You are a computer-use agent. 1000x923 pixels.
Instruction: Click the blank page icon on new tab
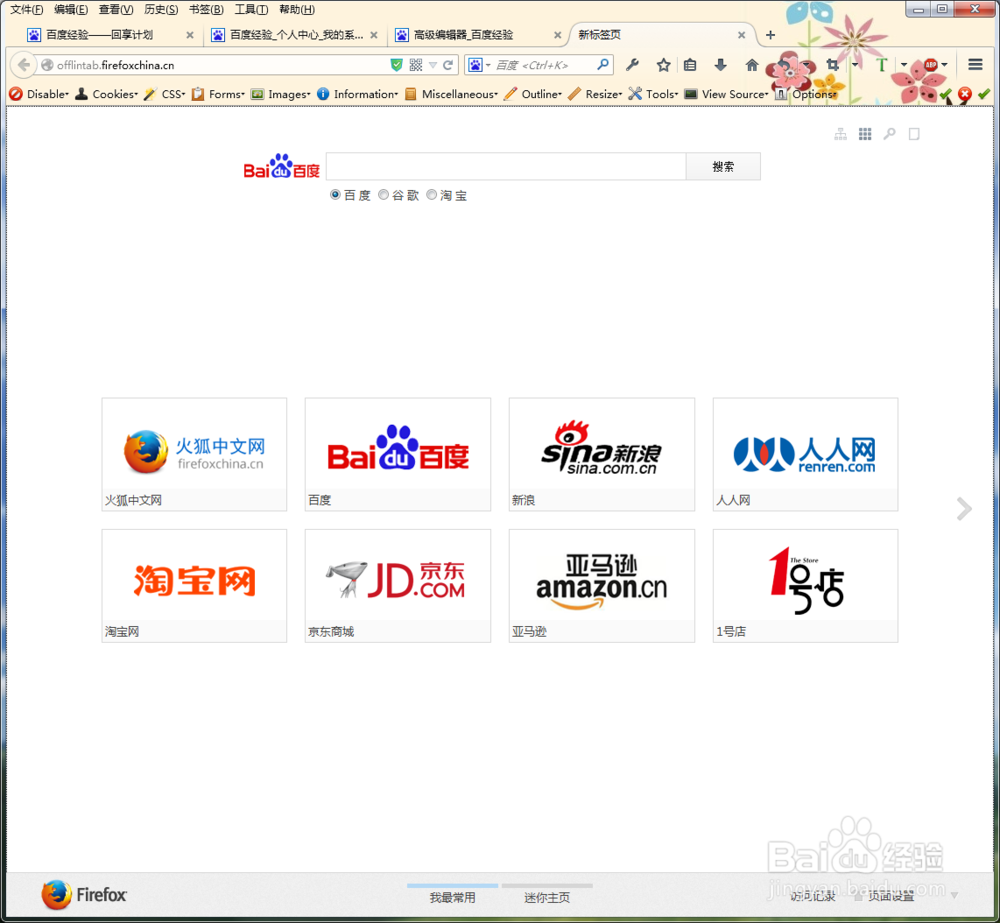(x=914, y=134)
